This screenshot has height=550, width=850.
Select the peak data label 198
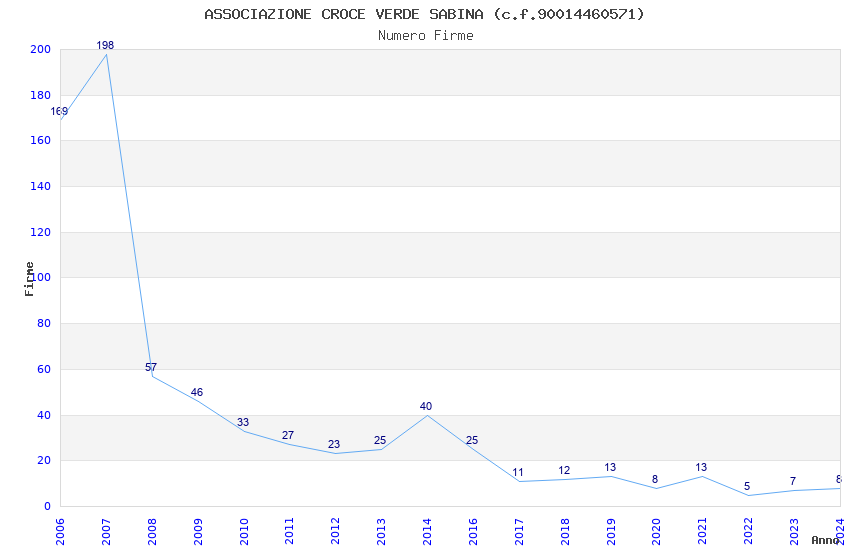click(x=105, y=46)
